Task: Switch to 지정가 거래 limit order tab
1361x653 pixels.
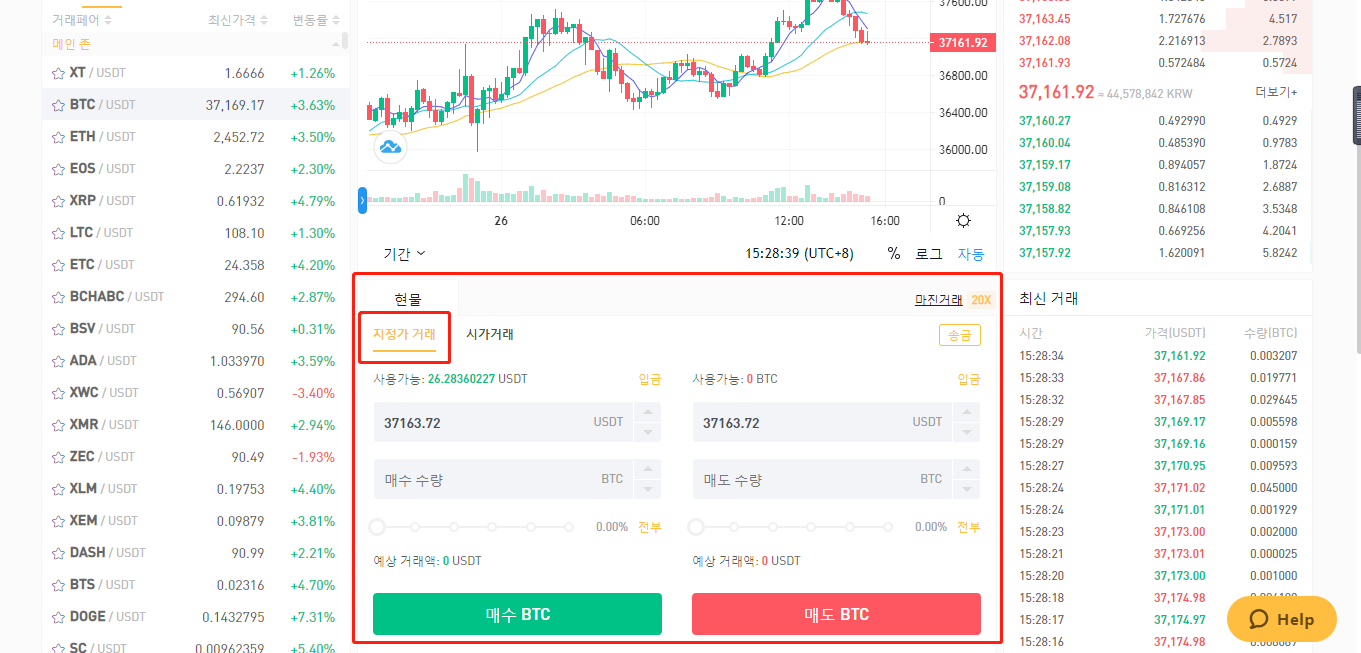Action: 404,334
